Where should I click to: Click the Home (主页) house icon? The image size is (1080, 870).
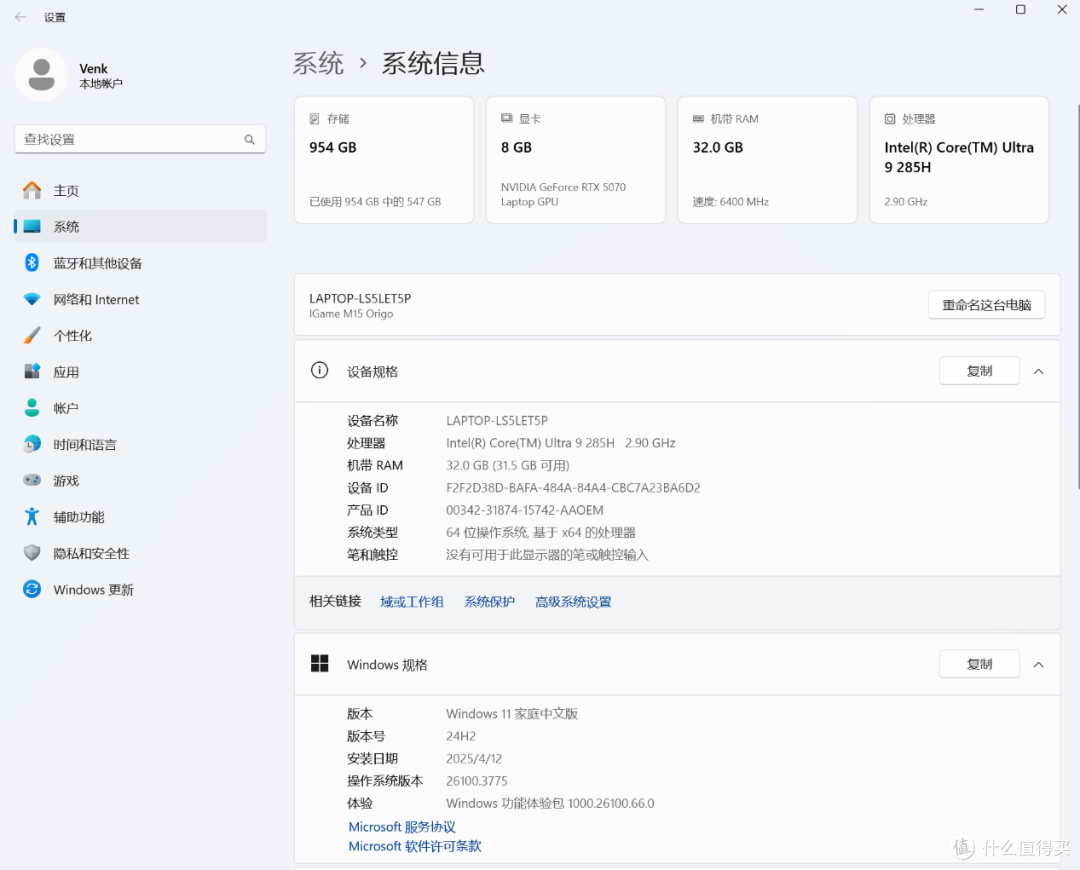tap(32, 190)
